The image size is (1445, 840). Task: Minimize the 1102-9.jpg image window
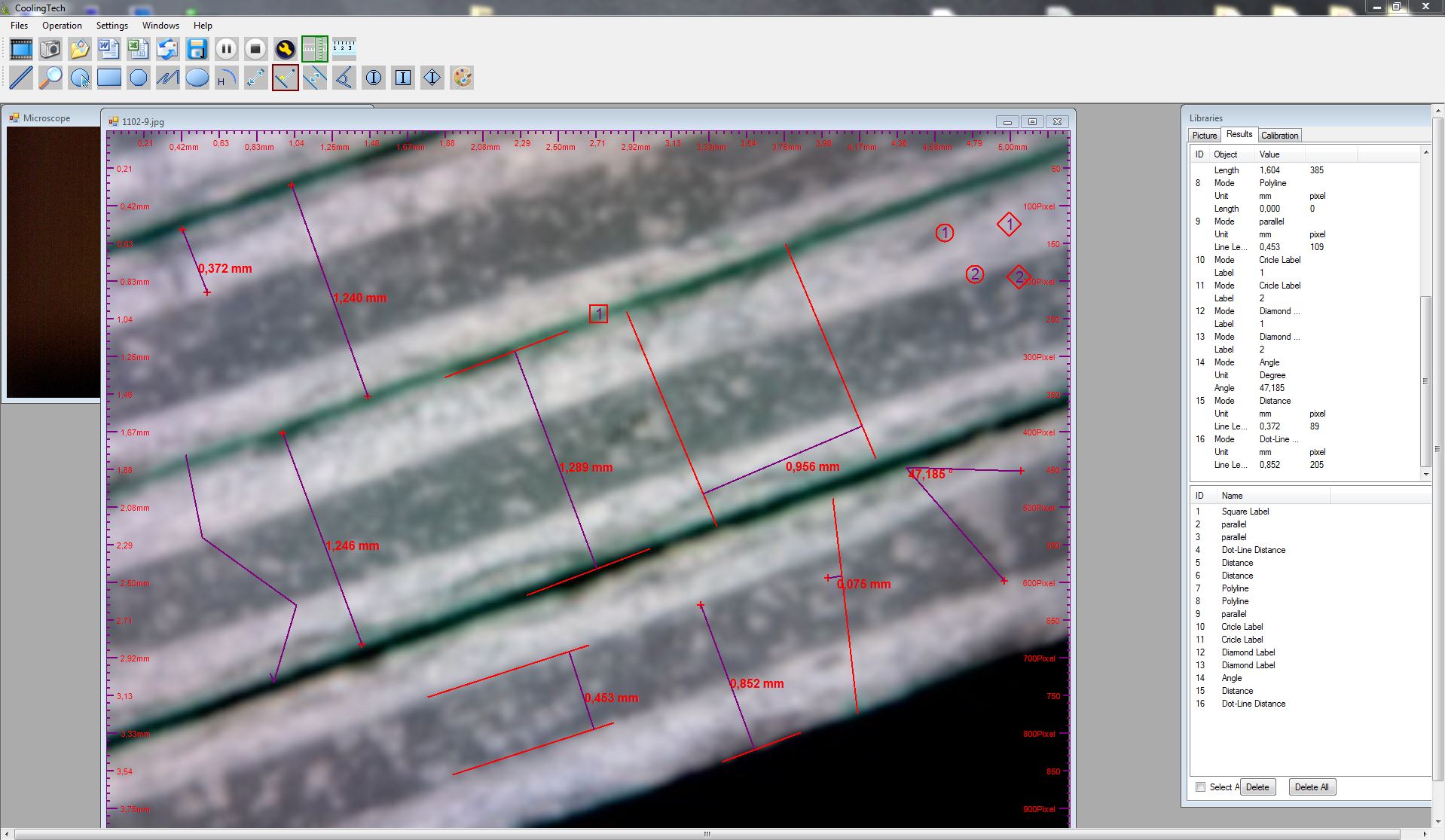tap(1007, 121)
